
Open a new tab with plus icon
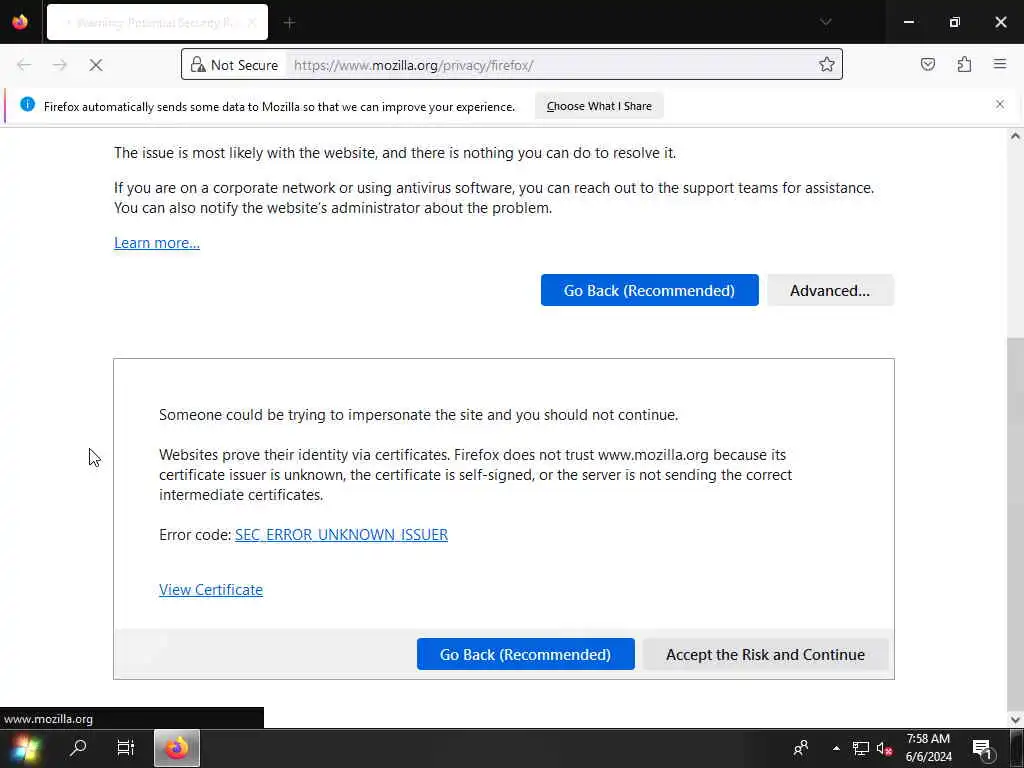(289, 23)
